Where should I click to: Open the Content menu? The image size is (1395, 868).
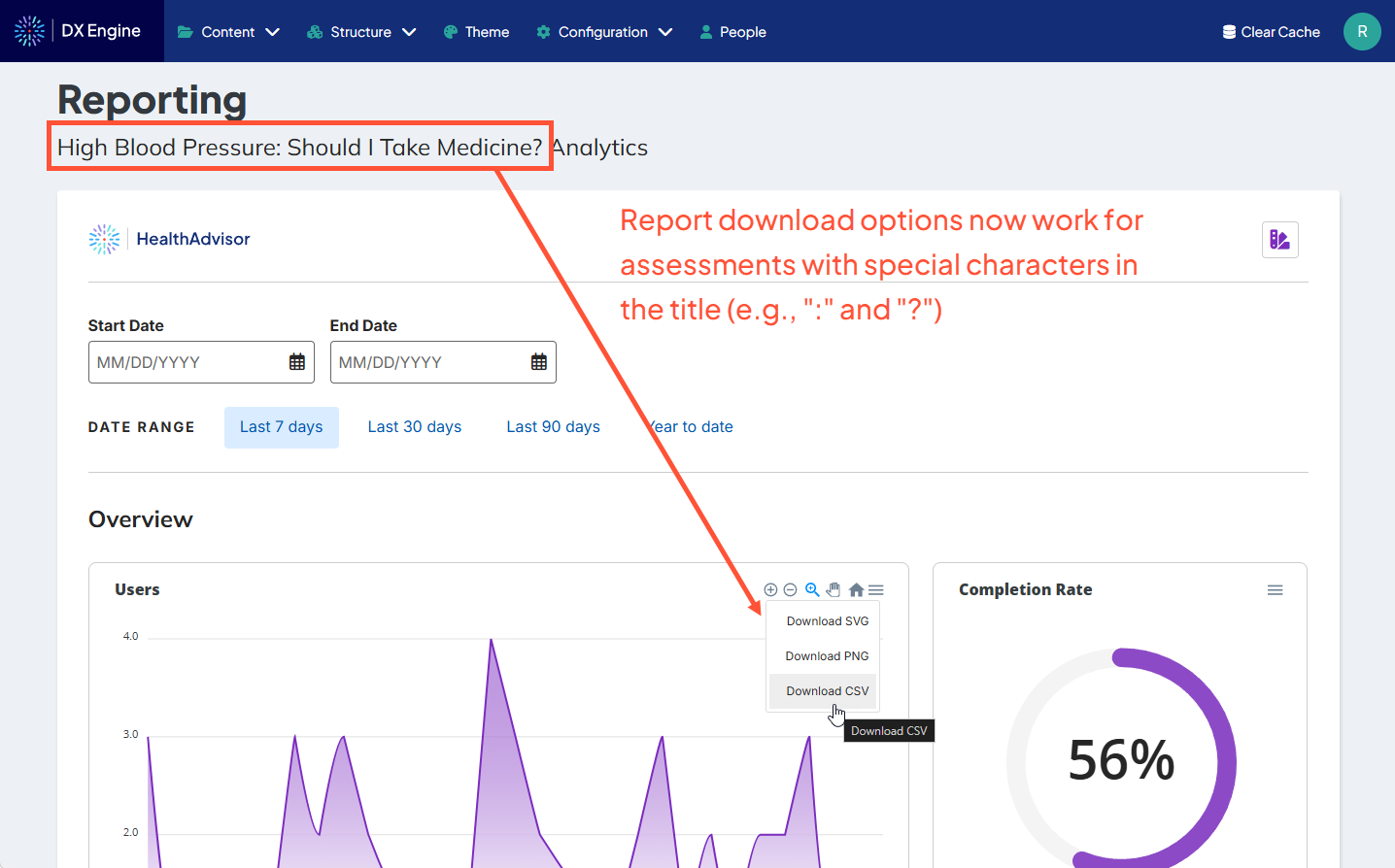(228, 32)
